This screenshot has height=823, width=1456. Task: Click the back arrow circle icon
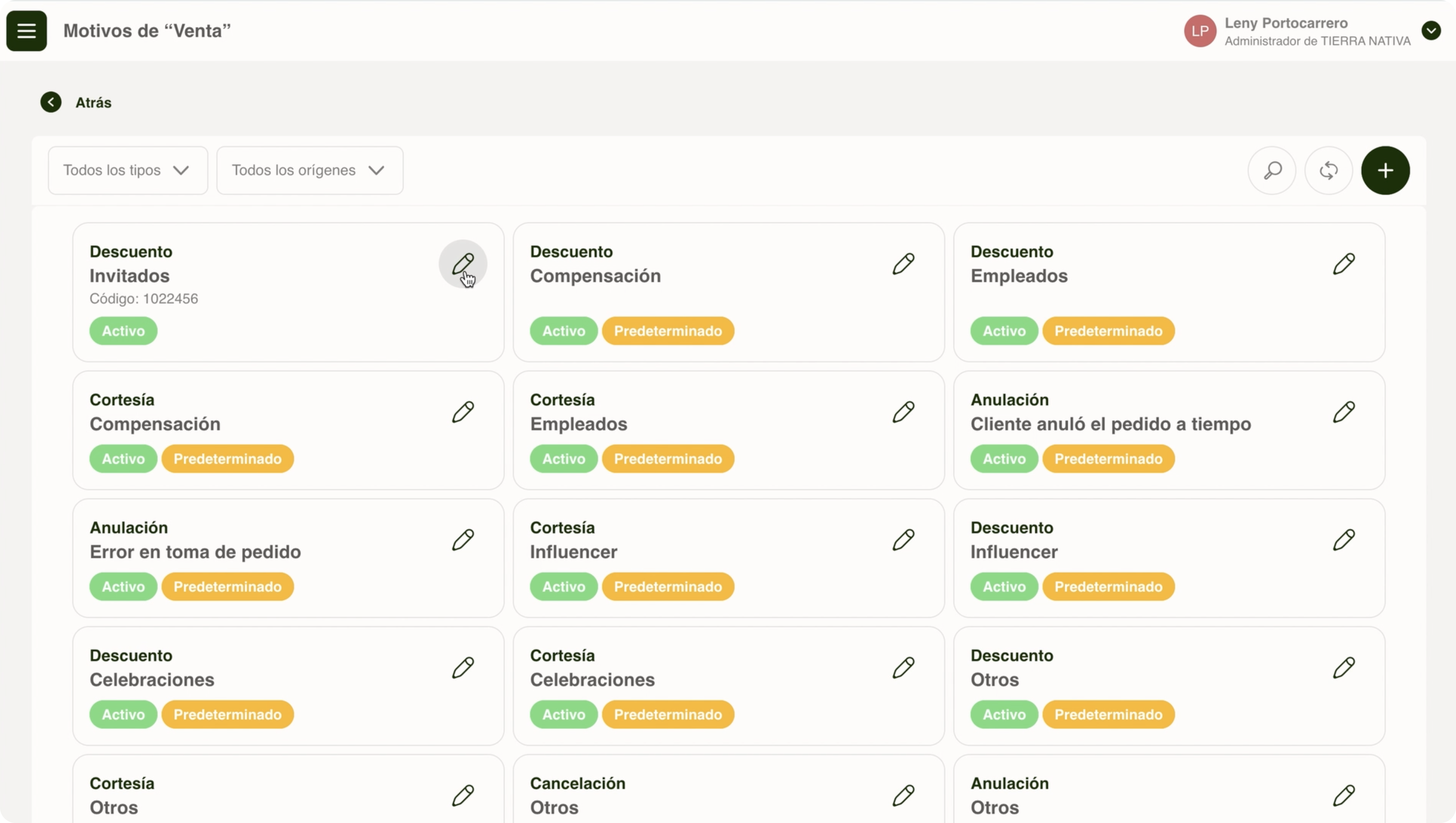tap(51, 102)
